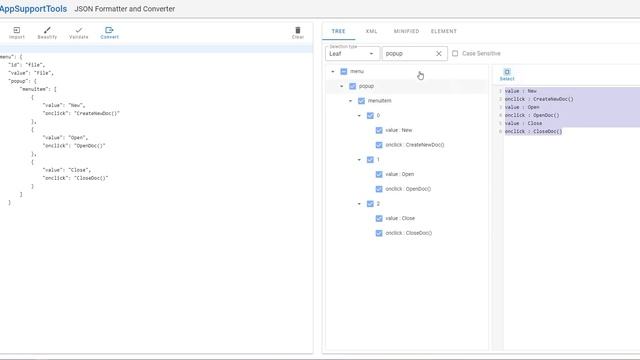Uncheck the checkbox for node 0
Image resolution: width=640 pixels, height=360 pixels.
[370, 116]
